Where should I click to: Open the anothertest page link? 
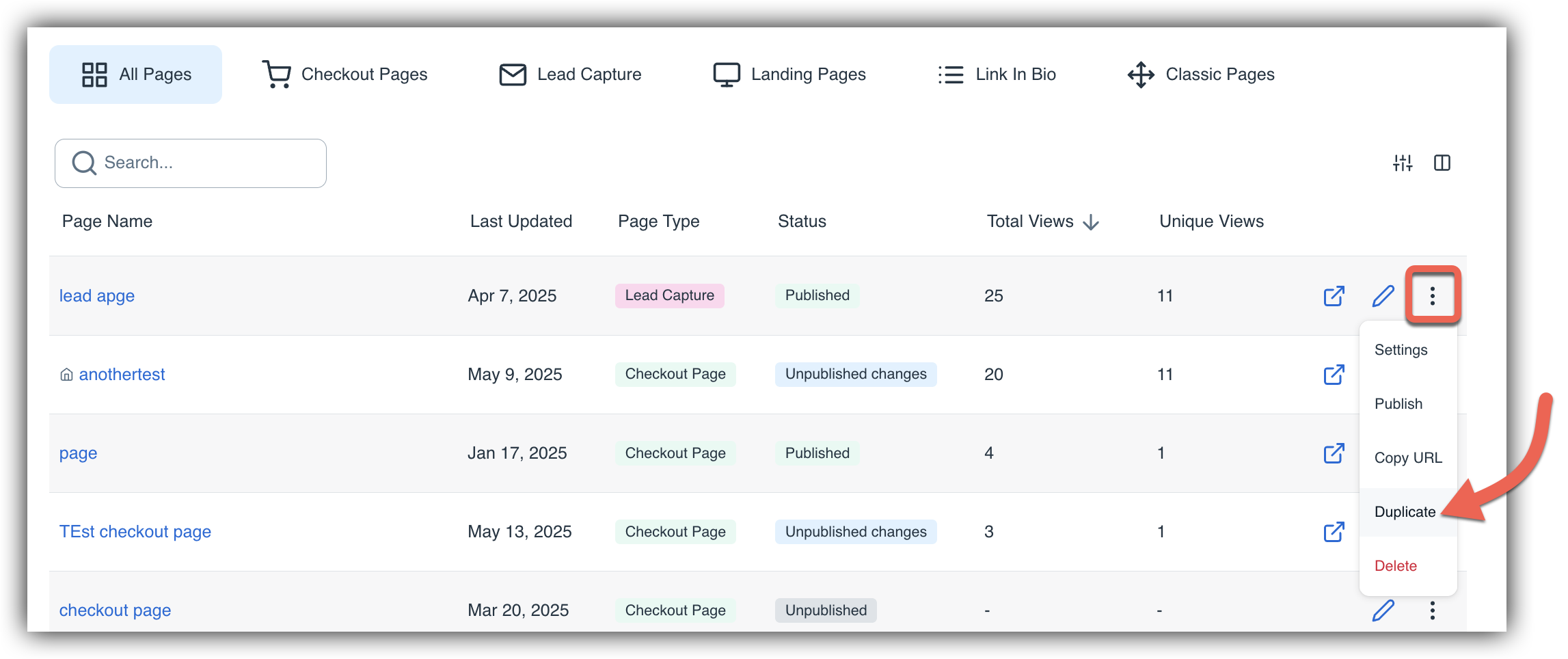coord(122,375)
